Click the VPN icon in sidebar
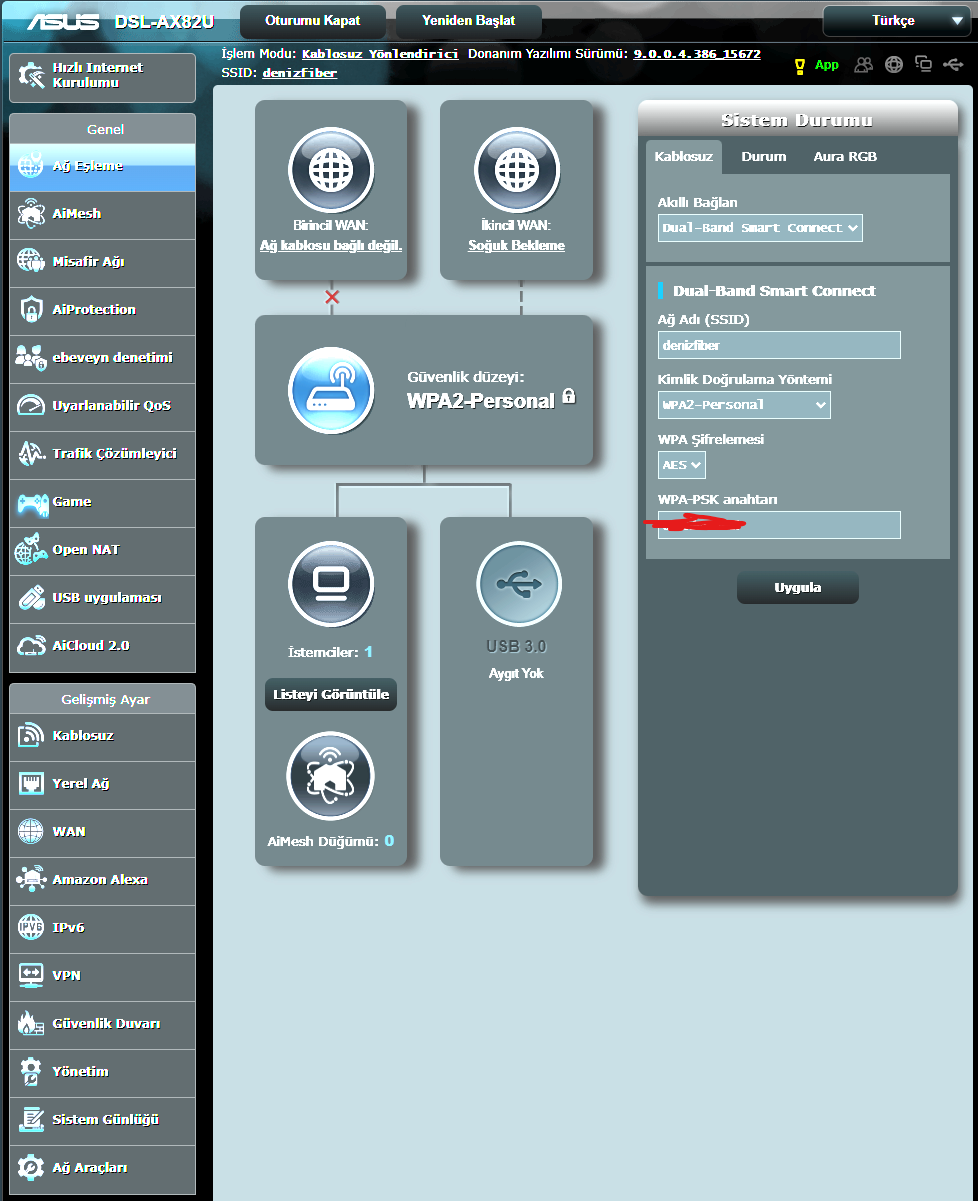978x1201 pixels. pyautogui.click(x=30, y=976)
